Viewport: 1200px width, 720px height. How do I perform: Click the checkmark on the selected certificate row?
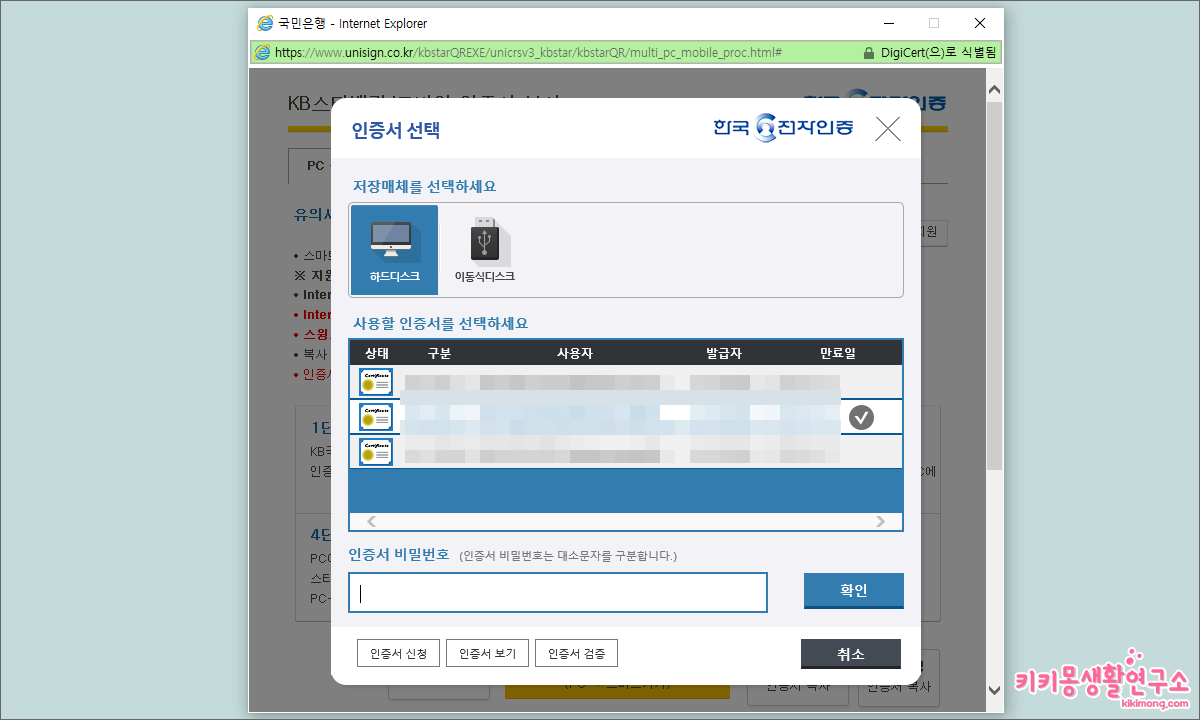(x=861, y=417)
